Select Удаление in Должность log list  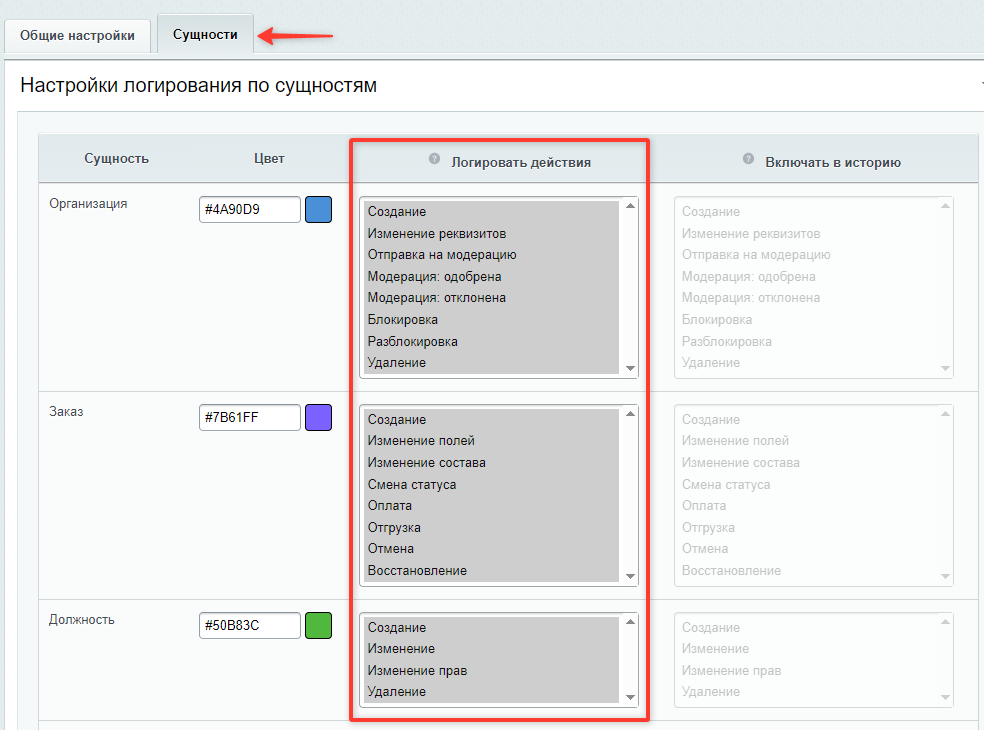pyautogui.click(x=491, y=692)
